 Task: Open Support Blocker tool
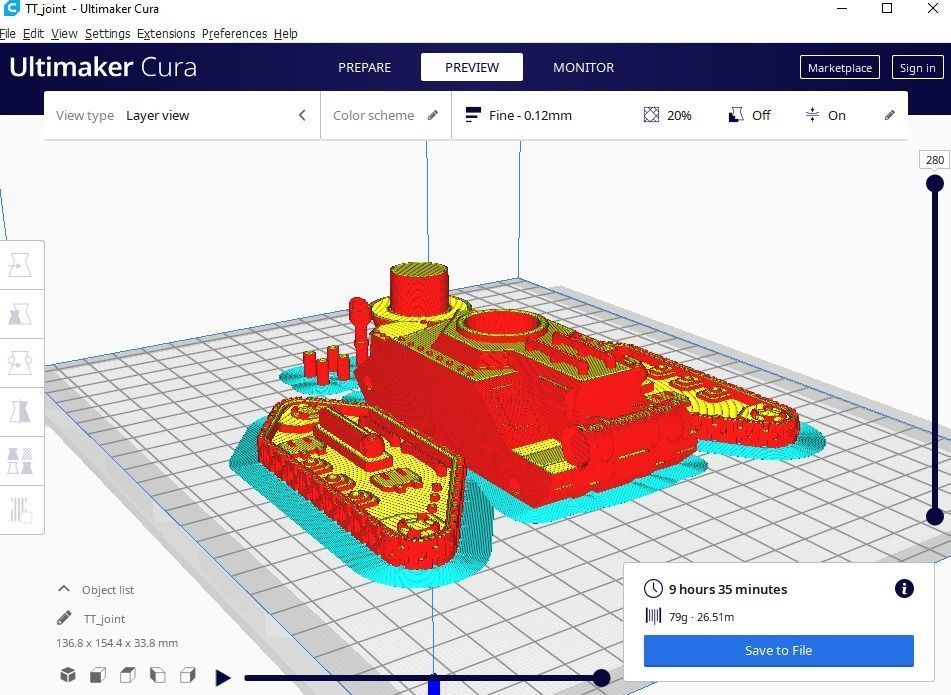click(20, 509)
